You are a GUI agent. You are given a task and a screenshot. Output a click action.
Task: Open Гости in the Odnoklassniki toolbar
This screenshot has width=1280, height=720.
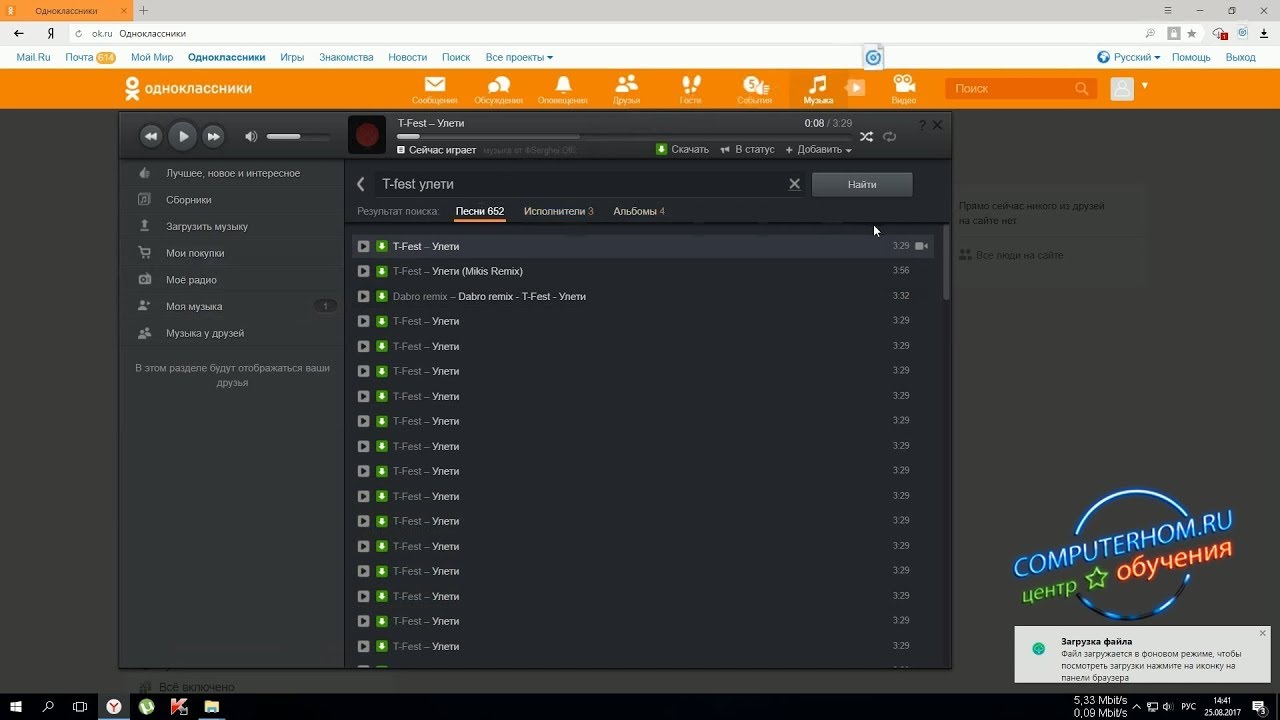[691, 89]
